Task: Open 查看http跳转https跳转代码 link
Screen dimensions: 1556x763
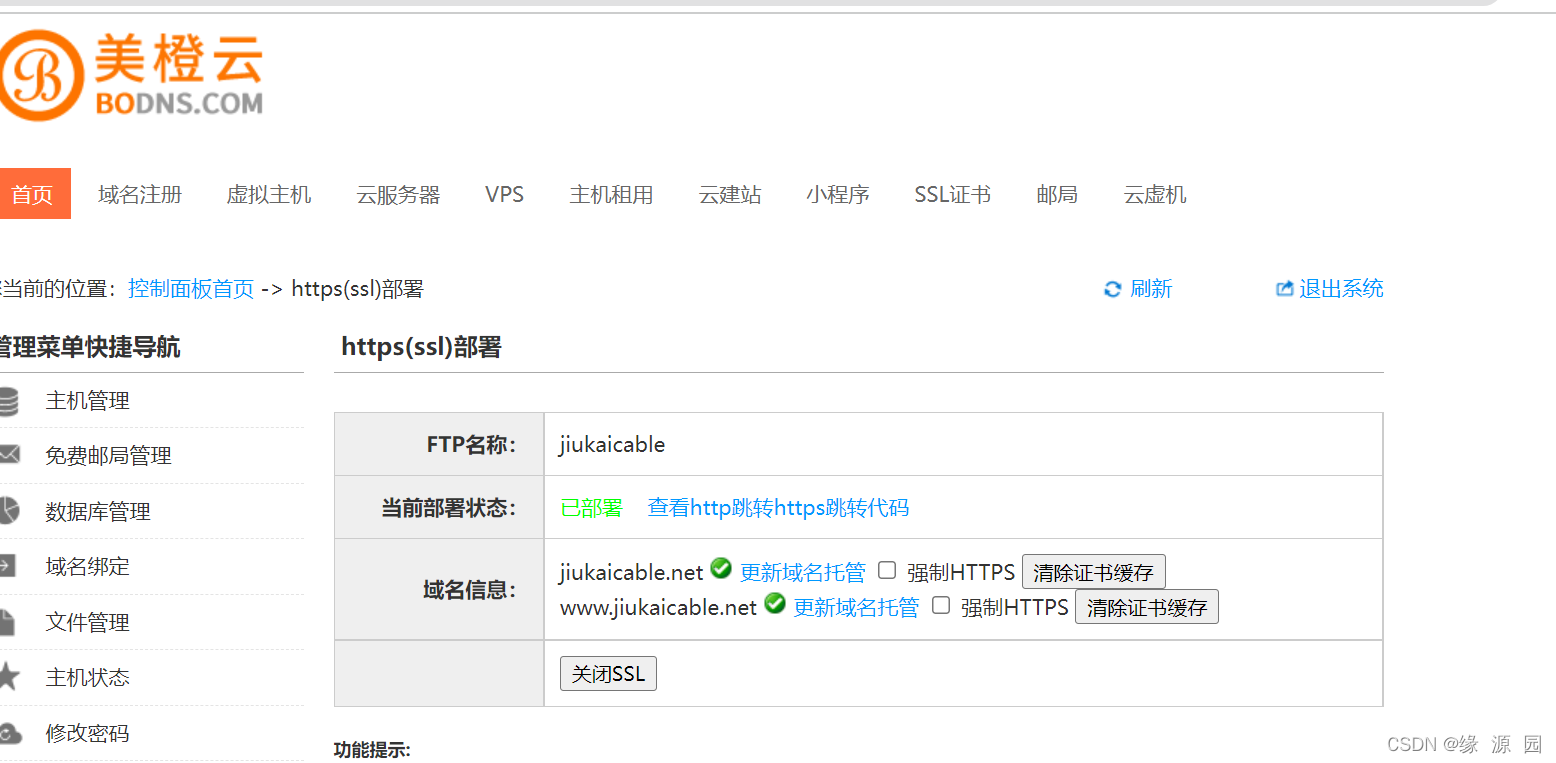Action: pyautogui.click(x=778, y=507)
